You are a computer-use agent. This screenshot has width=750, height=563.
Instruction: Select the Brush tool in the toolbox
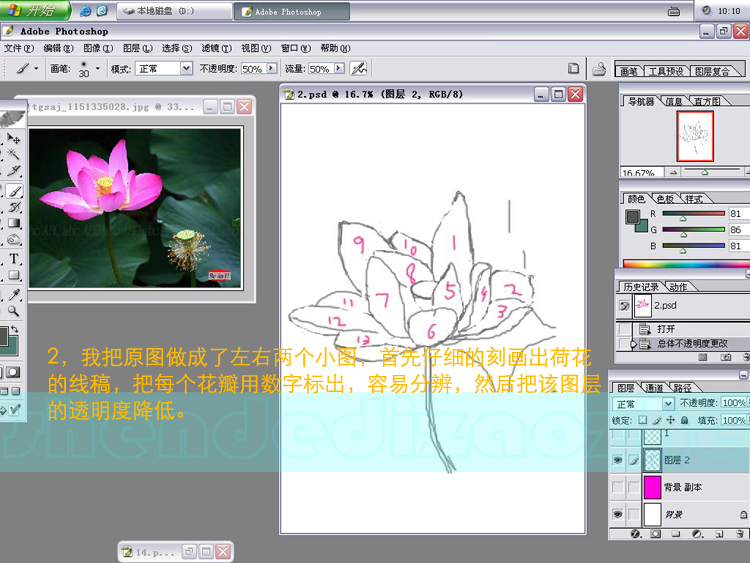click(14, 191)
